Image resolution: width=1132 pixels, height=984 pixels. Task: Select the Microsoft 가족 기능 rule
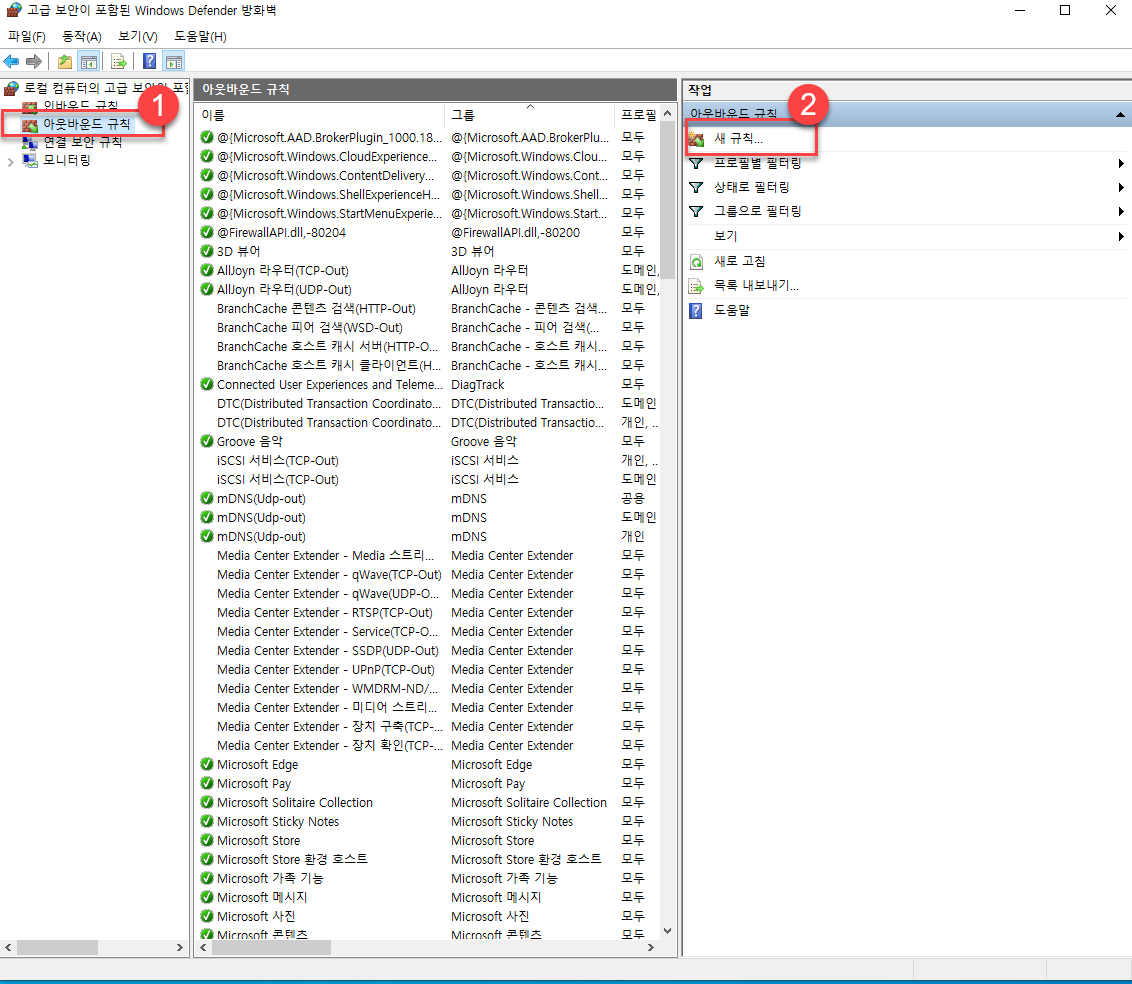[270, 878]
